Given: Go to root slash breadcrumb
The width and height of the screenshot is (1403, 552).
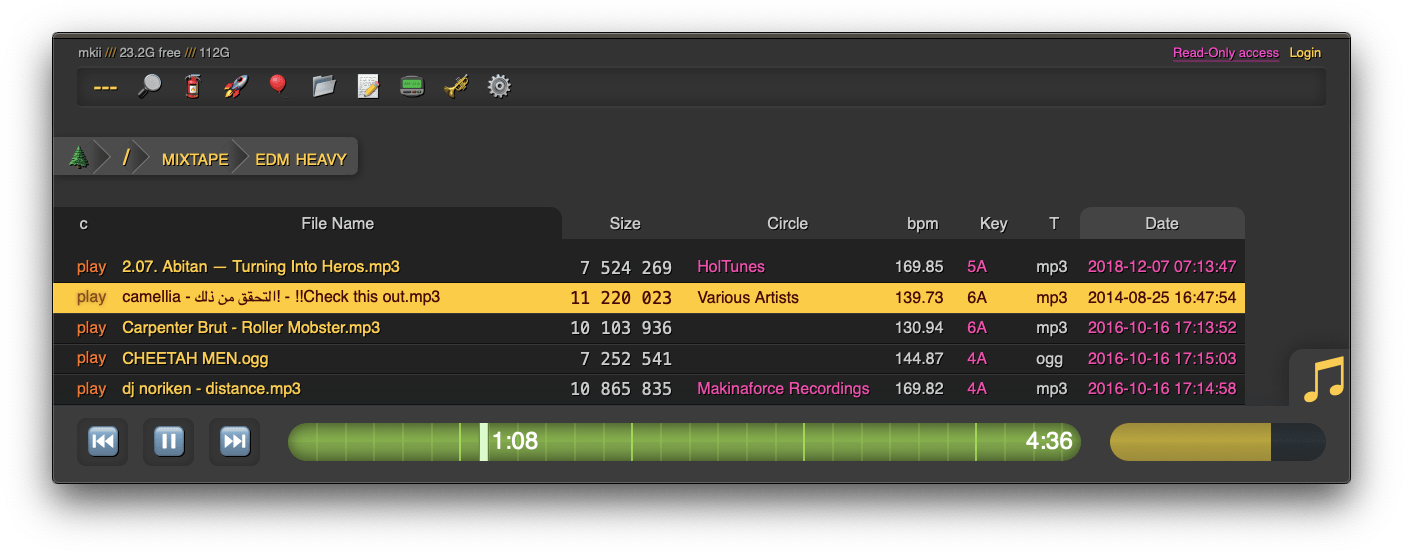Looking at the screenshot, I should pos(126,158).
